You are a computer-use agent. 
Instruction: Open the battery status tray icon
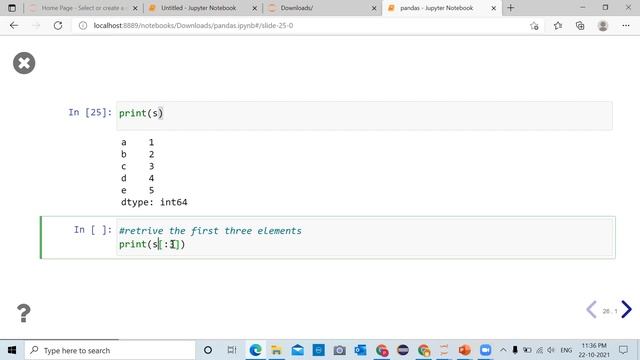point(527,350)
